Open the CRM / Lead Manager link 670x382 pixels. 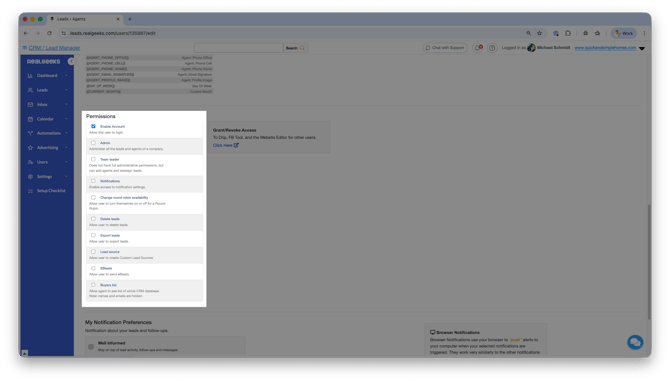(x=54, y=48)
